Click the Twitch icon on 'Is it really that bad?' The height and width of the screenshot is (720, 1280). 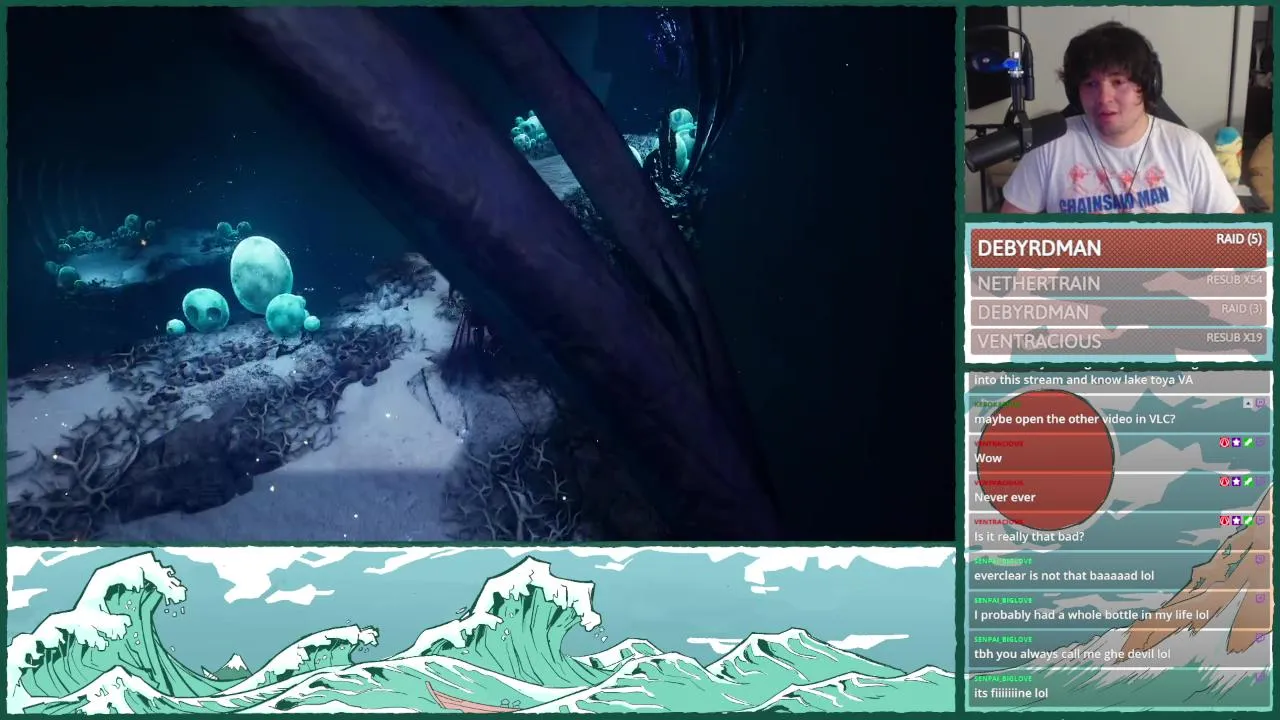click(1260, 520)
